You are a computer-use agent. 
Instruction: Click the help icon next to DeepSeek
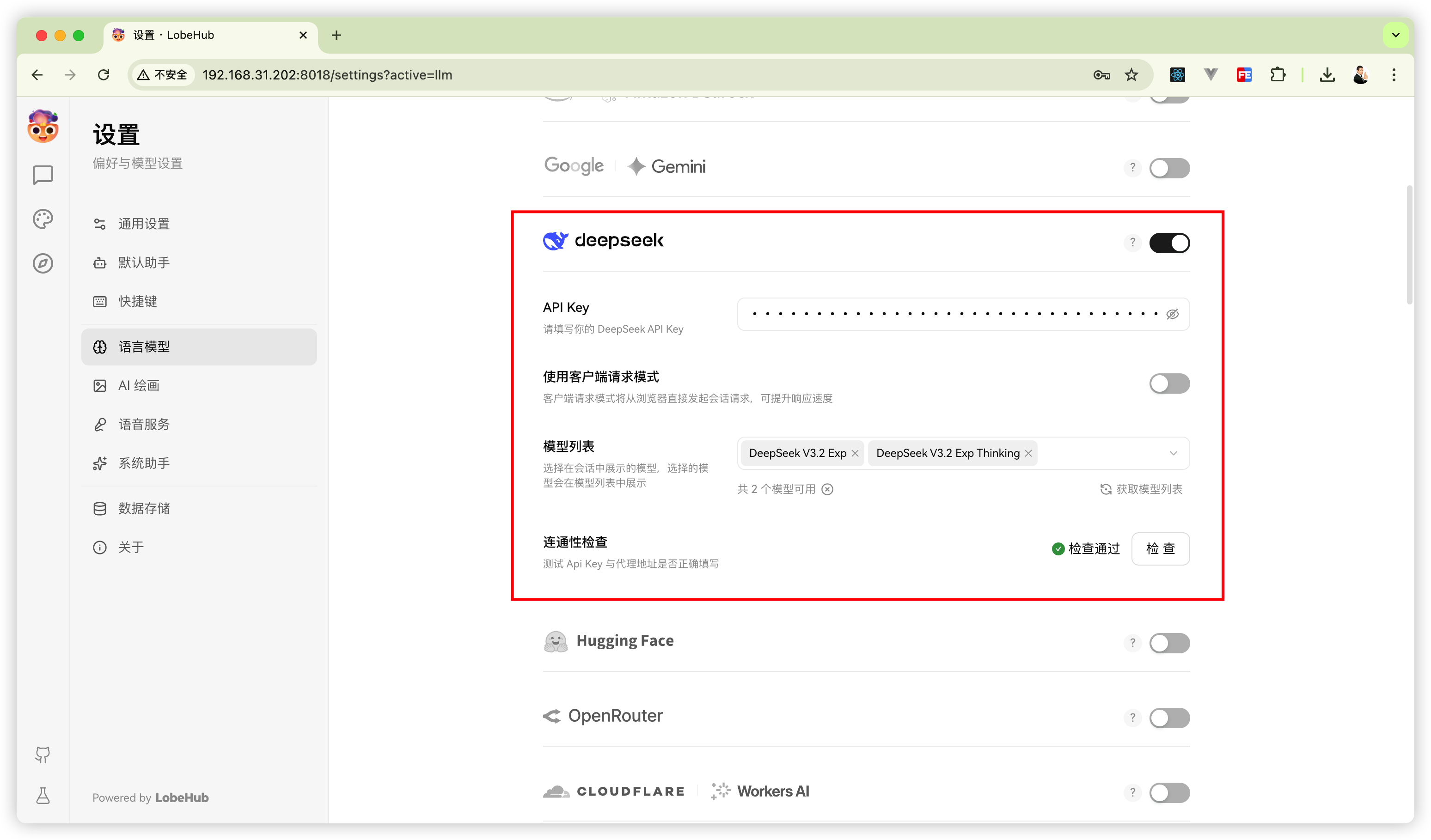pyautogui.click(x=1132, y=243)
